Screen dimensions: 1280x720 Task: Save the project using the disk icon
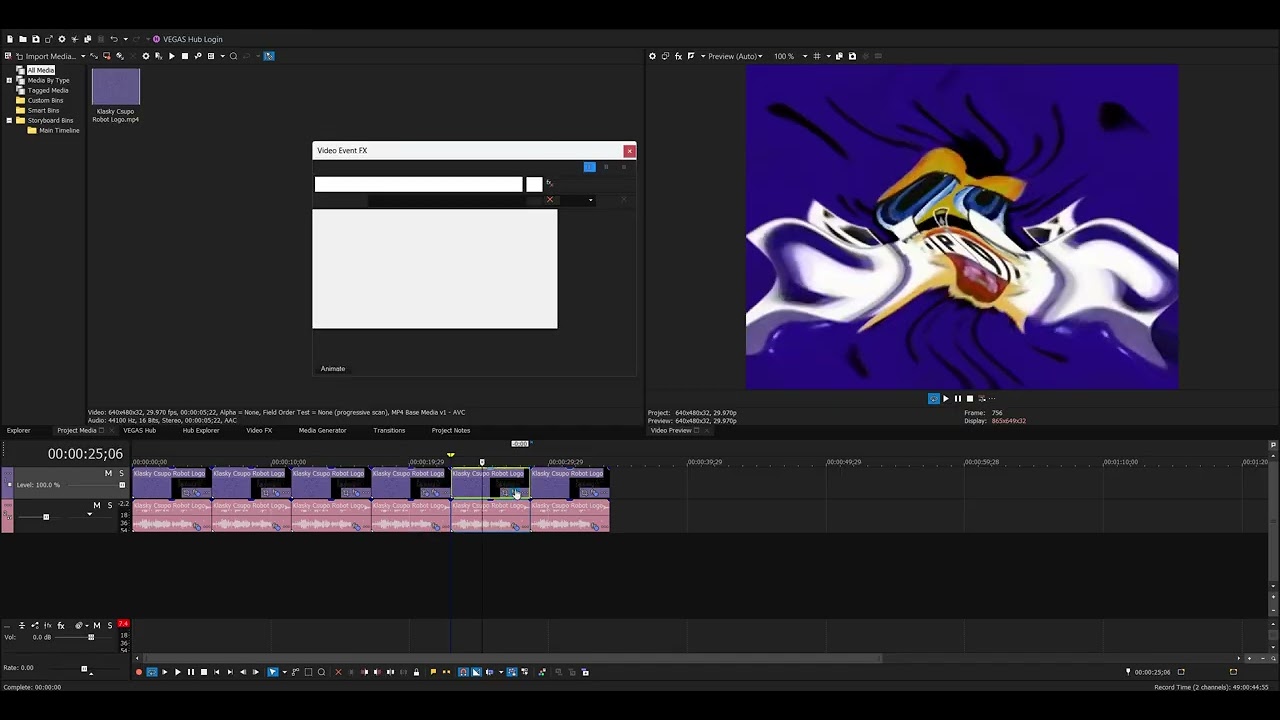tap(36, 39)
